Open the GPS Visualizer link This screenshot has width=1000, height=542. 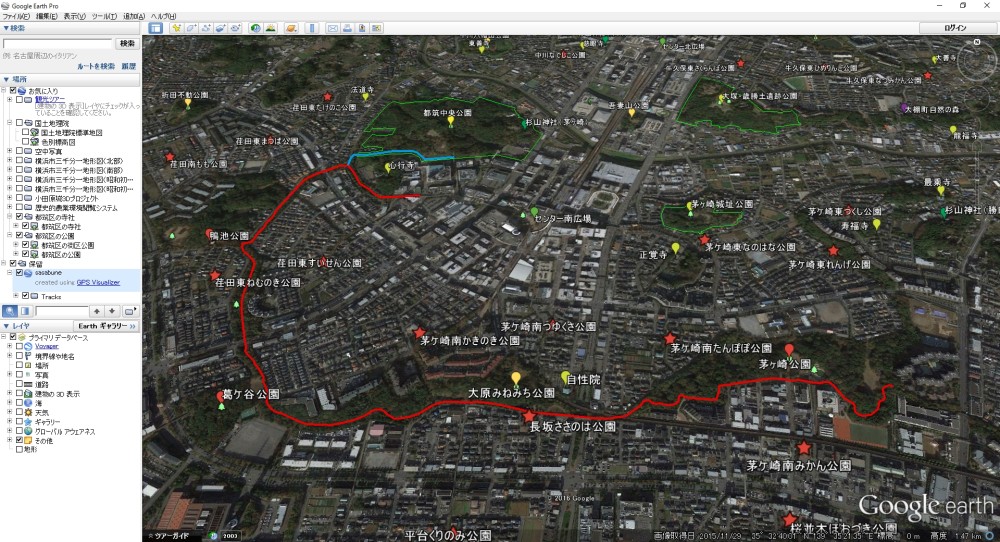(x=98, y=282)
